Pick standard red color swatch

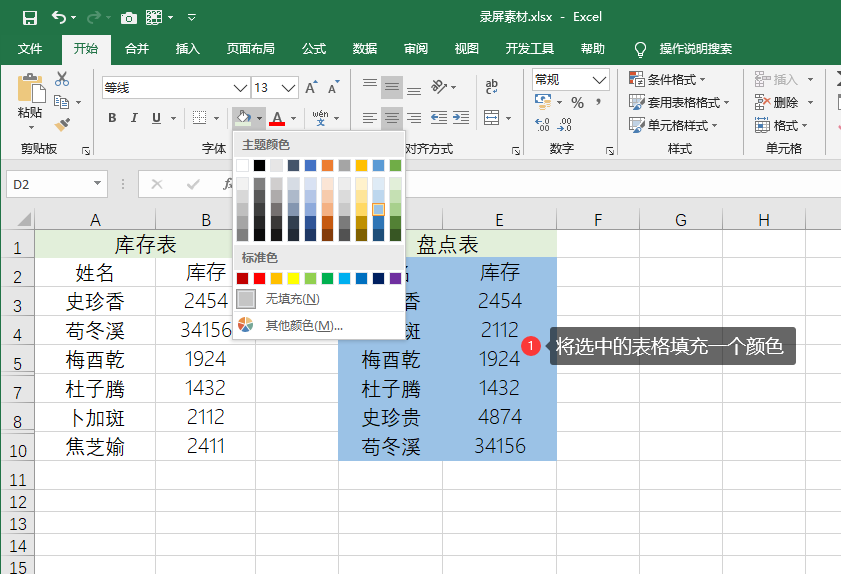pyautogui.click(x=260, y=278)
